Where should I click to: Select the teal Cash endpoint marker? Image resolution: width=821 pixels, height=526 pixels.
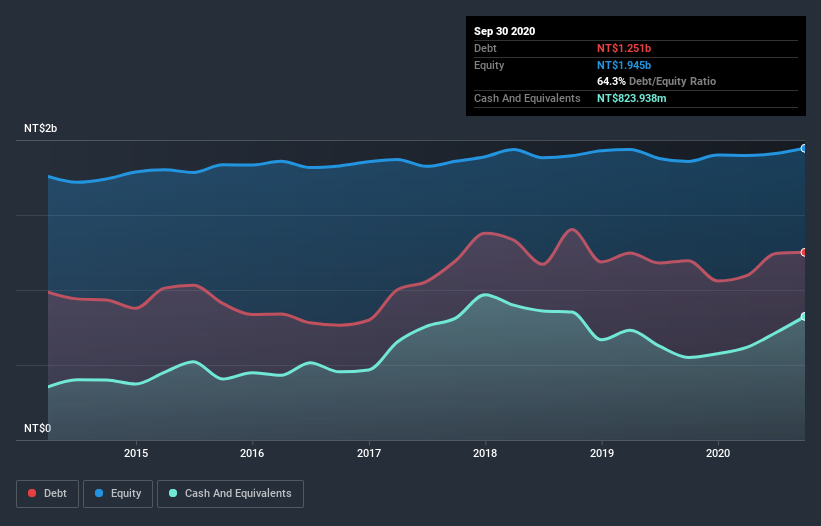[804, 317]
